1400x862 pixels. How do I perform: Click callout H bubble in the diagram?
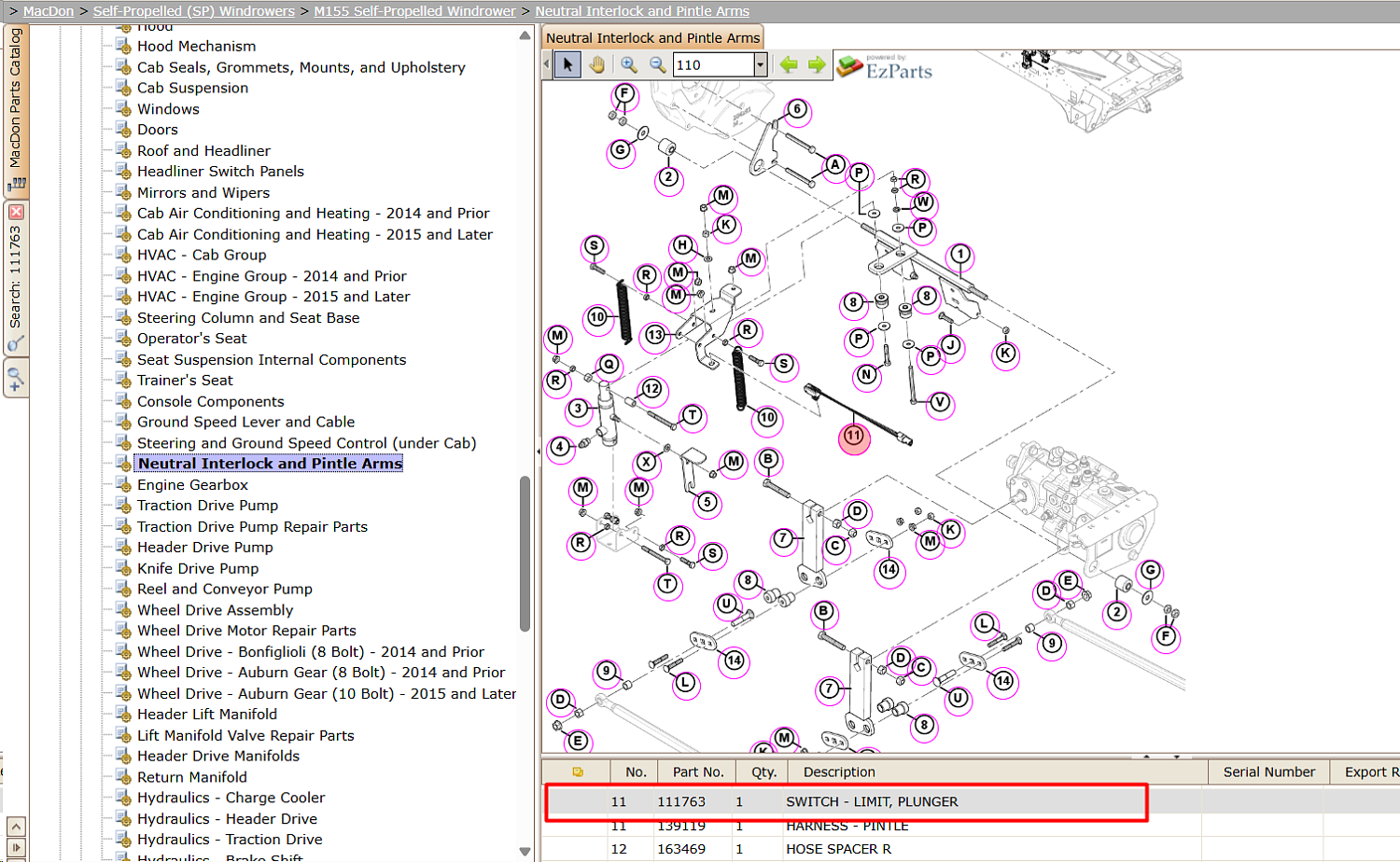click(683, 245)
